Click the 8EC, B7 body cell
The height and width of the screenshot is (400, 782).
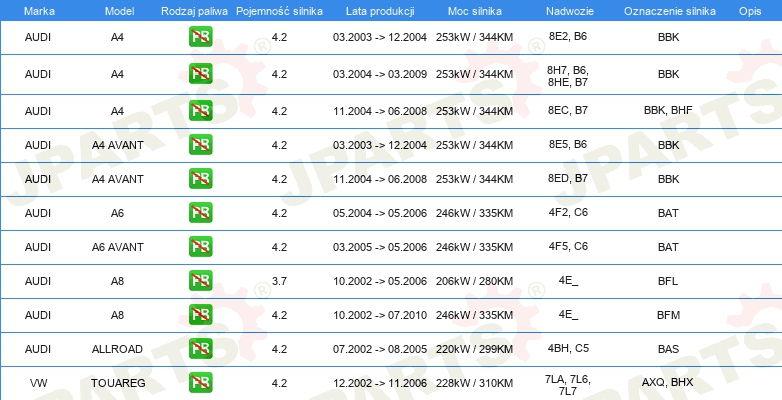coord(568,110)
